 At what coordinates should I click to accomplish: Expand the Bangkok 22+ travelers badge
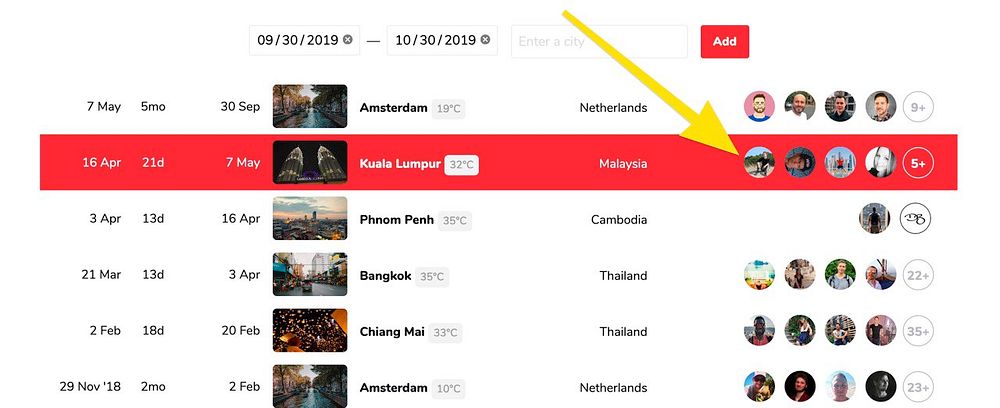tap(918, 275)
